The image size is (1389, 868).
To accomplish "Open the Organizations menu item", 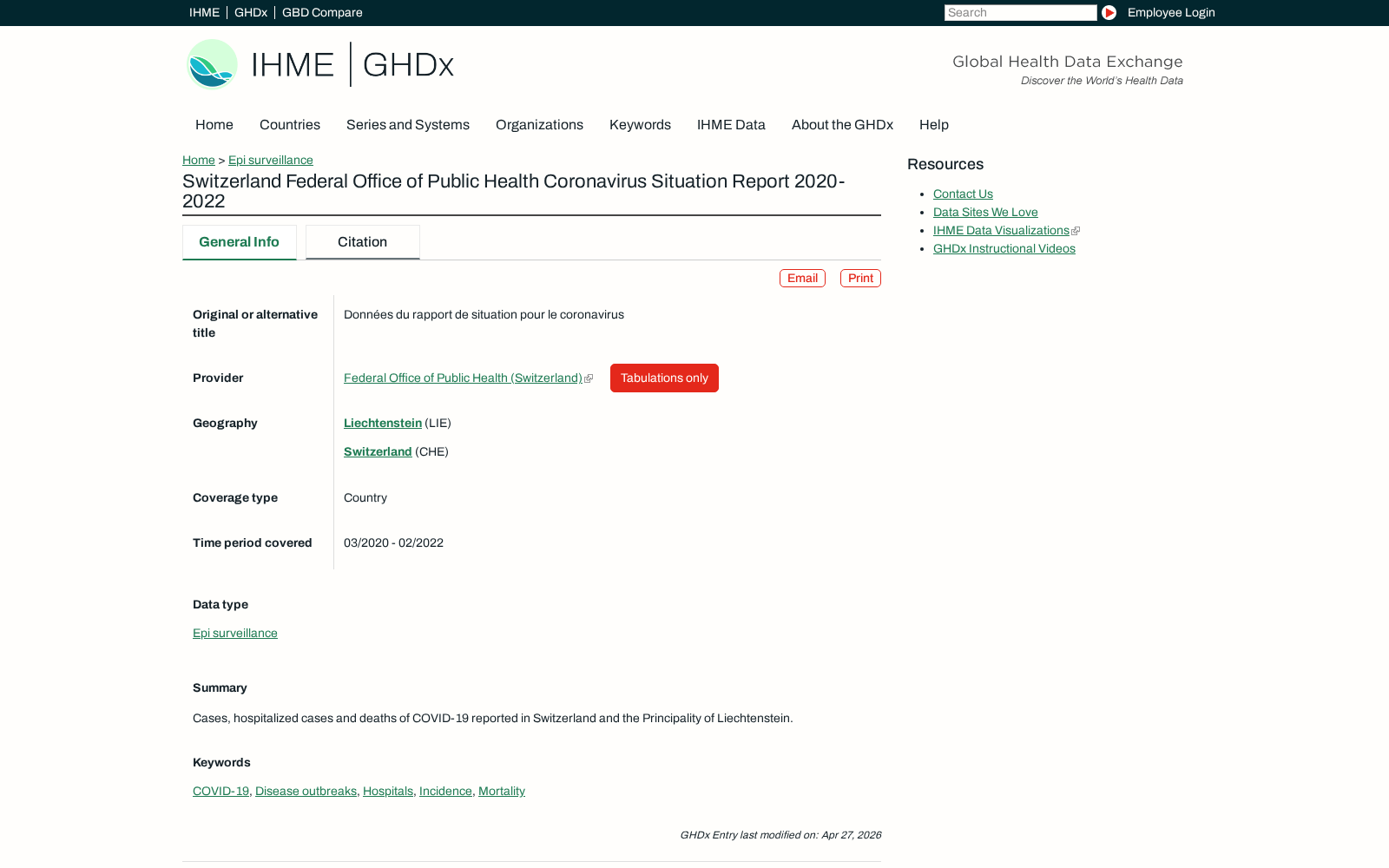I will coord(539,125).
